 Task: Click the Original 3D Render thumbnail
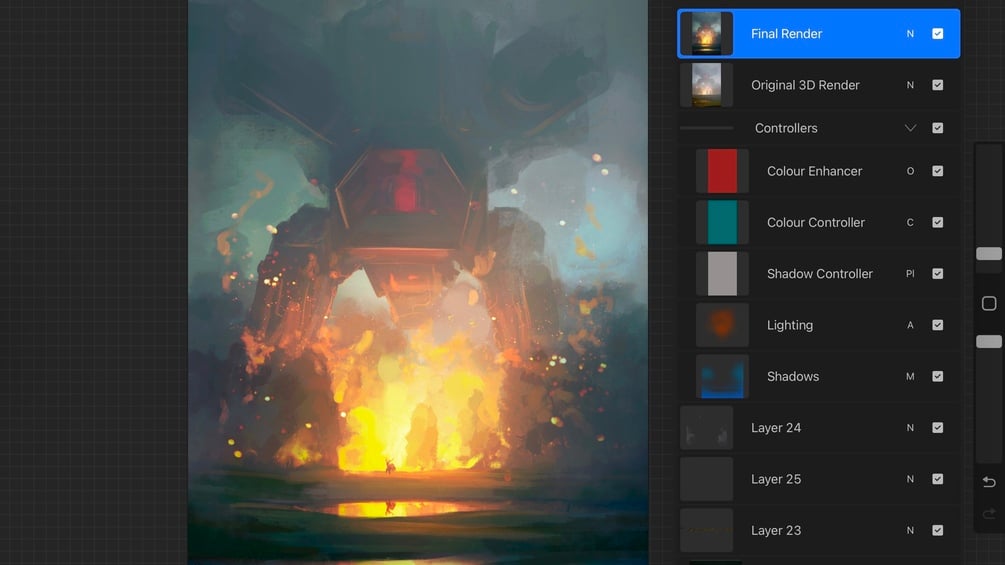(x=706, y=85)
